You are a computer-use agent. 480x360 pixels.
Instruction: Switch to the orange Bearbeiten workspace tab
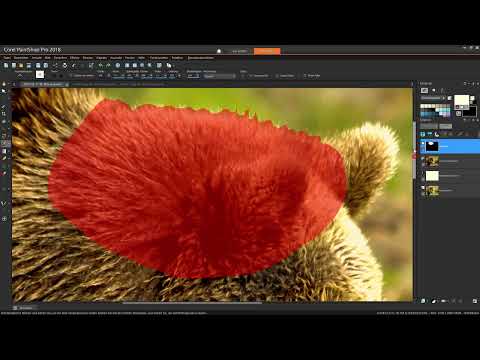(267, 51)
